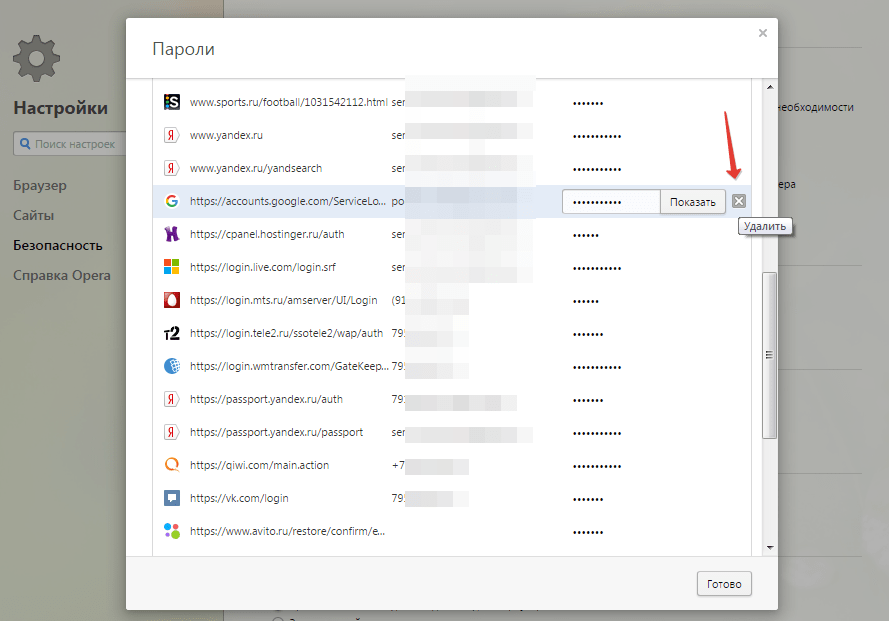Select the Справка Opera sidebar item
This screenshot has height=621, width=889.
point(62,275)
